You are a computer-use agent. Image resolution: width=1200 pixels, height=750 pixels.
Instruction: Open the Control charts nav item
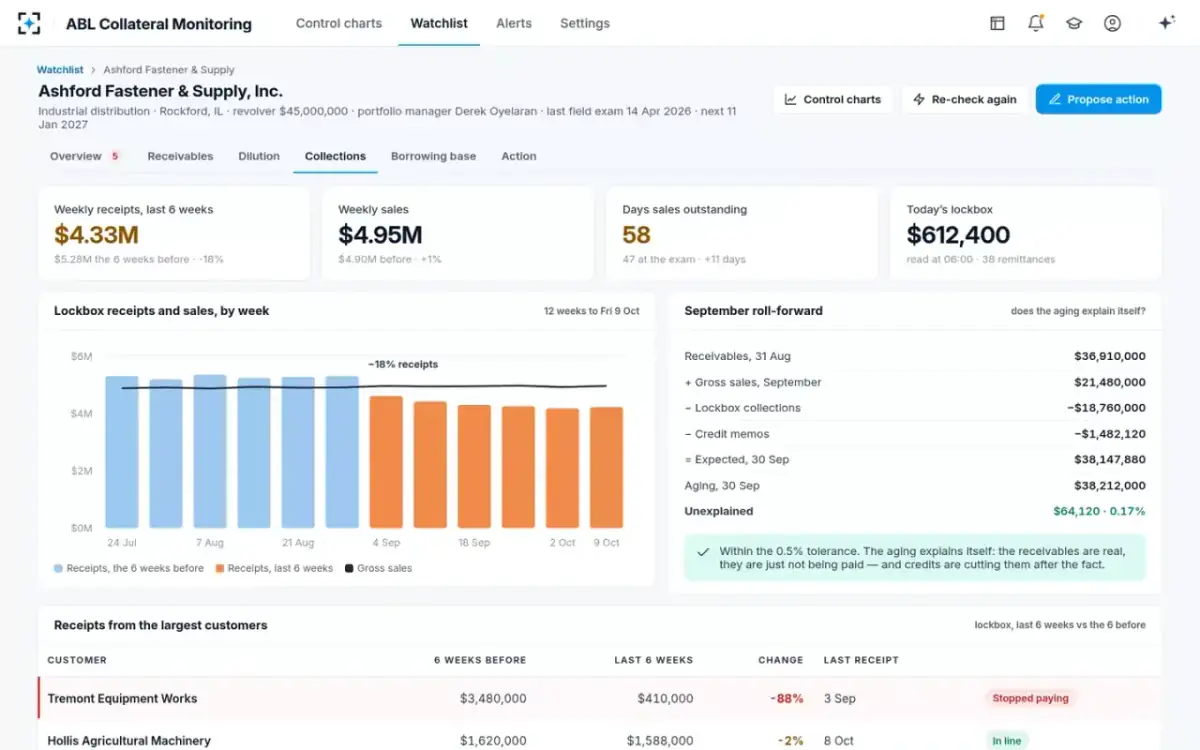339,23
